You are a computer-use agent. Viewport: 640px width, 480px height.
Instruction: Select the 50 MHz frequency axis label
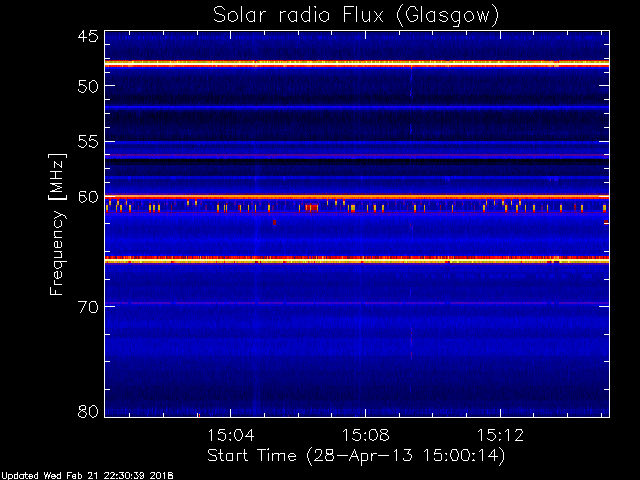coord(88,86)
